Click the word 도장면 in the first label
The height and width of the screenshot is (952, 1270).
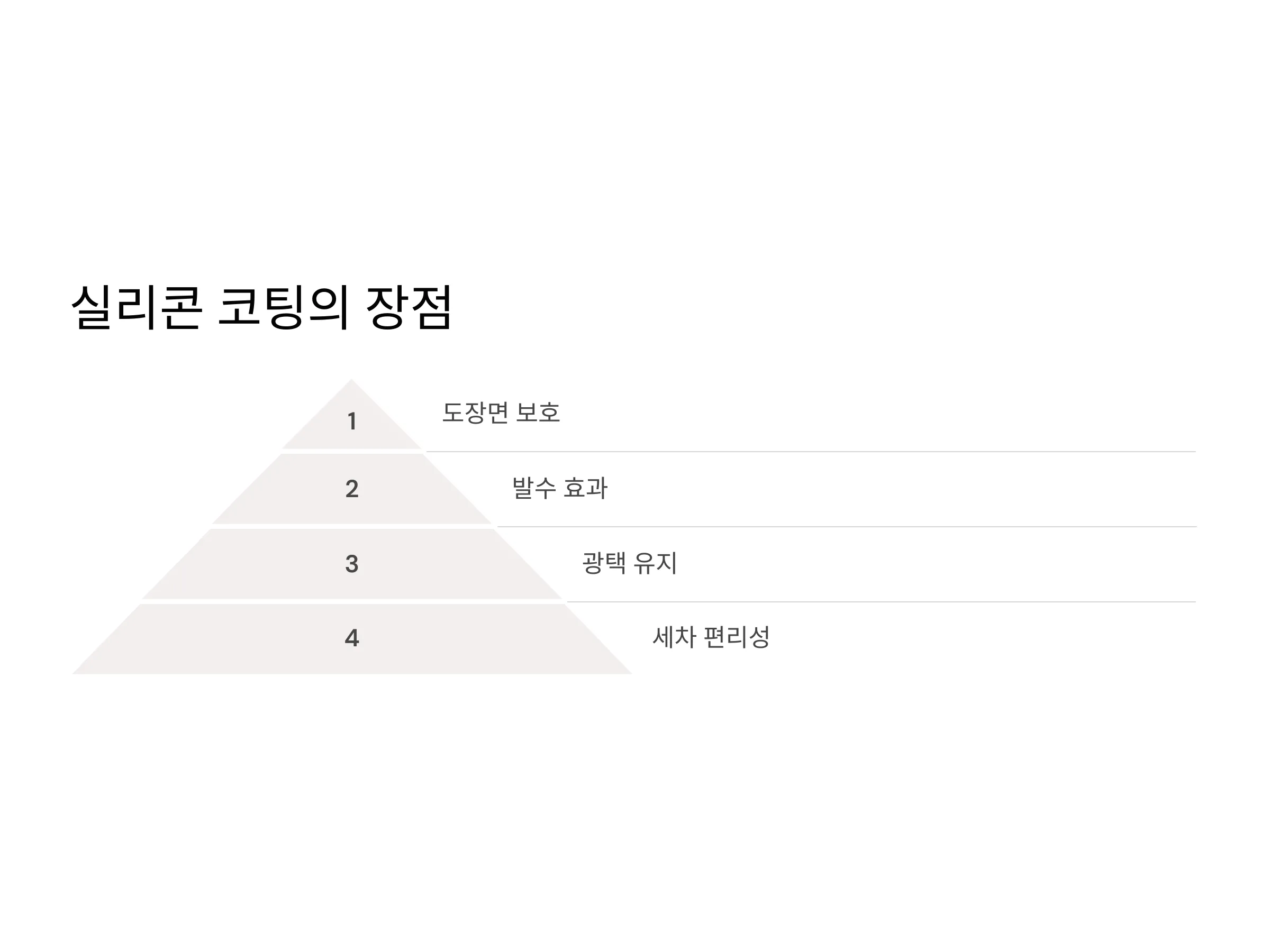[x=475, y=412]
